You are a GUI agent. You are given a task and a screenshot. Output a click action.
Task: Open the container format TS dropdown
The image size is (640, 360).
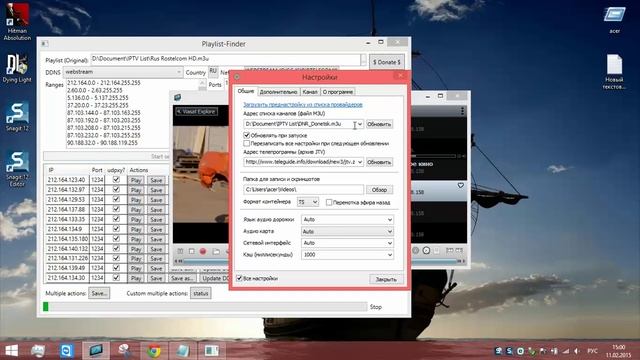click(x=308, y=202)
